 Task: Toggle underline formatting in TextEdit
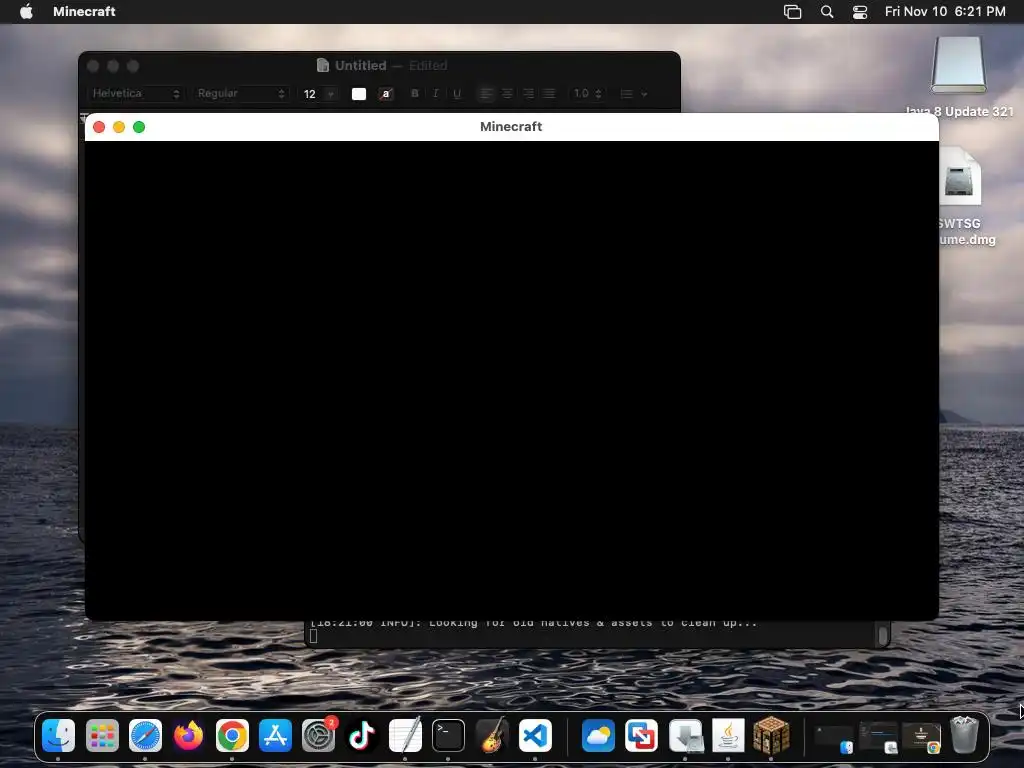[x=457, y=93]
